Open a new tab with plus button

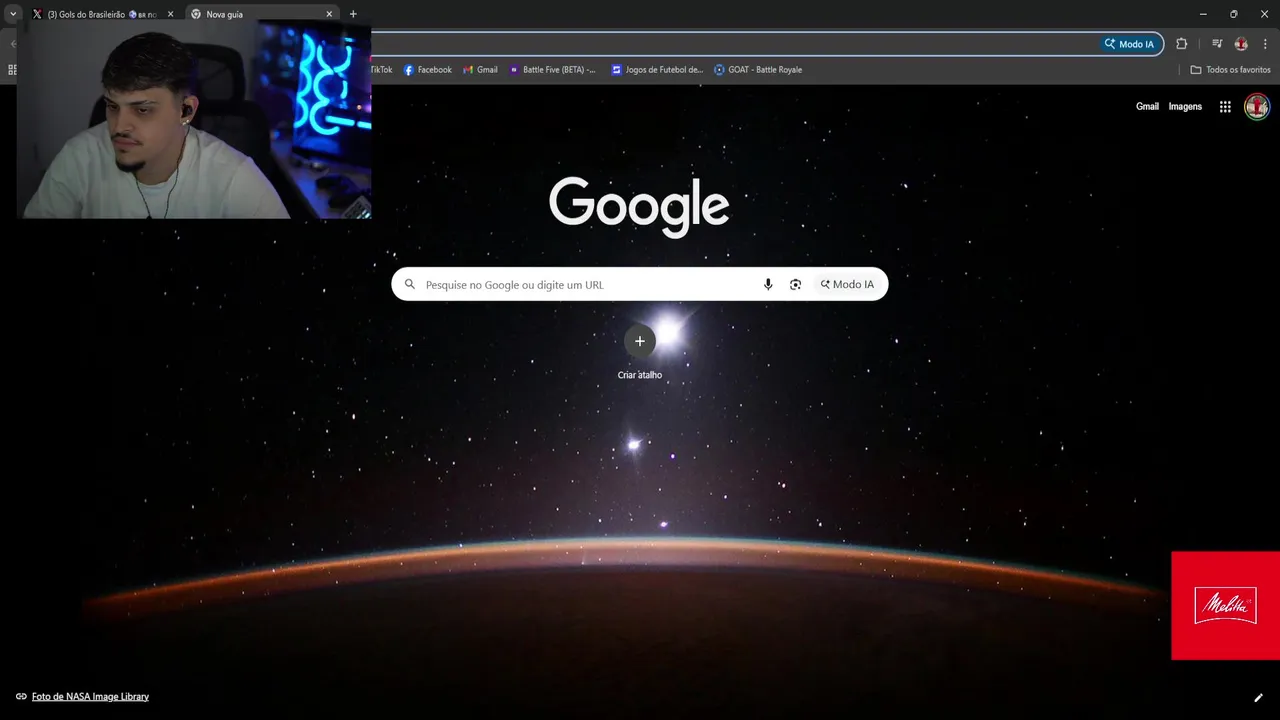353,14
